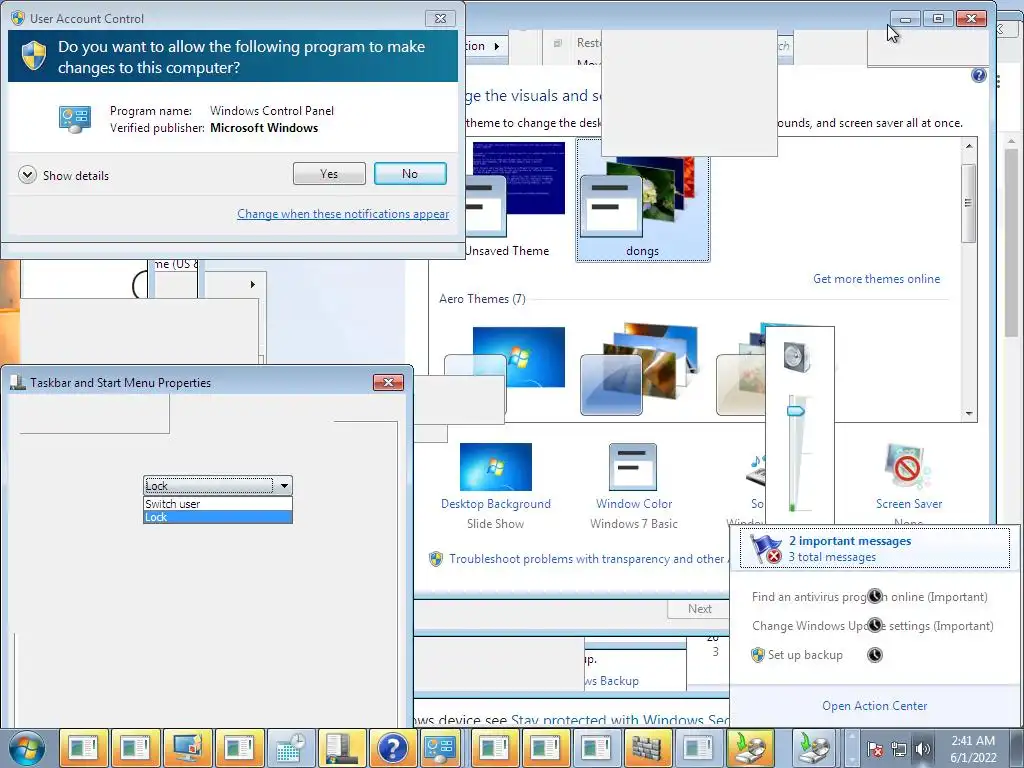Expand submenu arrow in menu behind UAC dialog
Viewport: 1024px width, 768px height.
(x=253, y=285)
